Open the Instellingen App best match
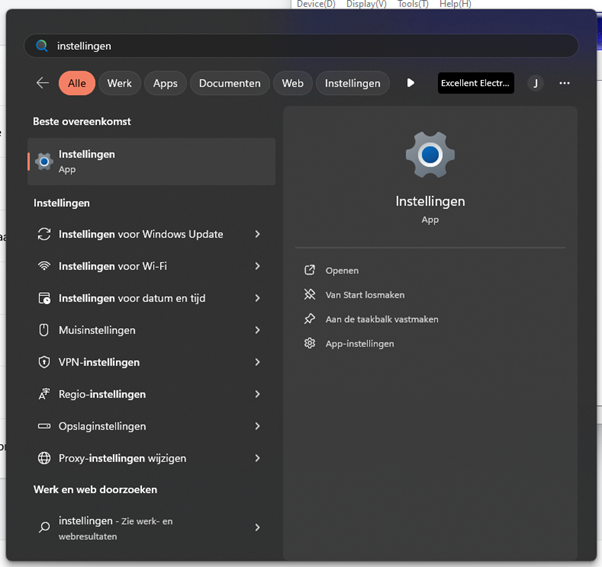This screenshot has width=602, height=567. [x=151, y=162]
